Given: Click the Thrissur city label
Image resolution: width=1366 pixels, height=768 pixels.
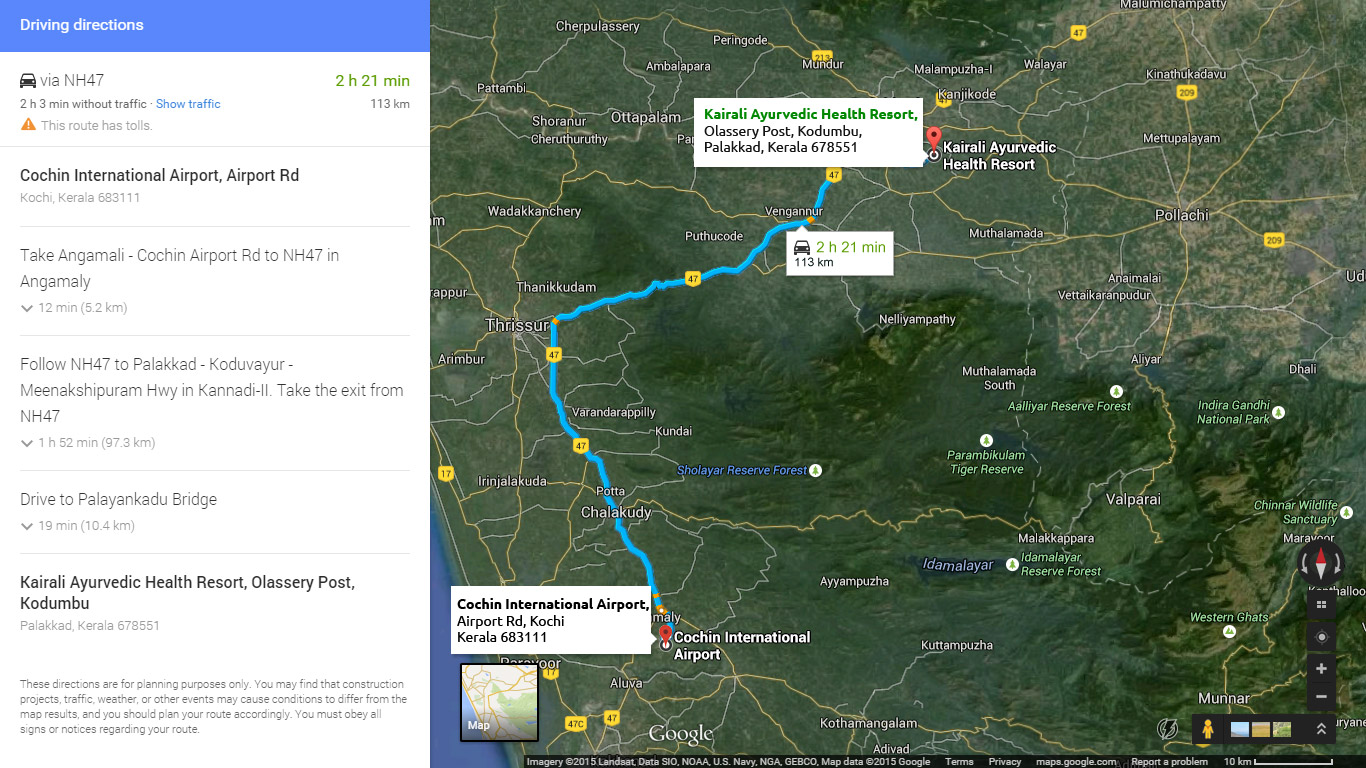Looking at the screenshot, I should click(516, 325).
